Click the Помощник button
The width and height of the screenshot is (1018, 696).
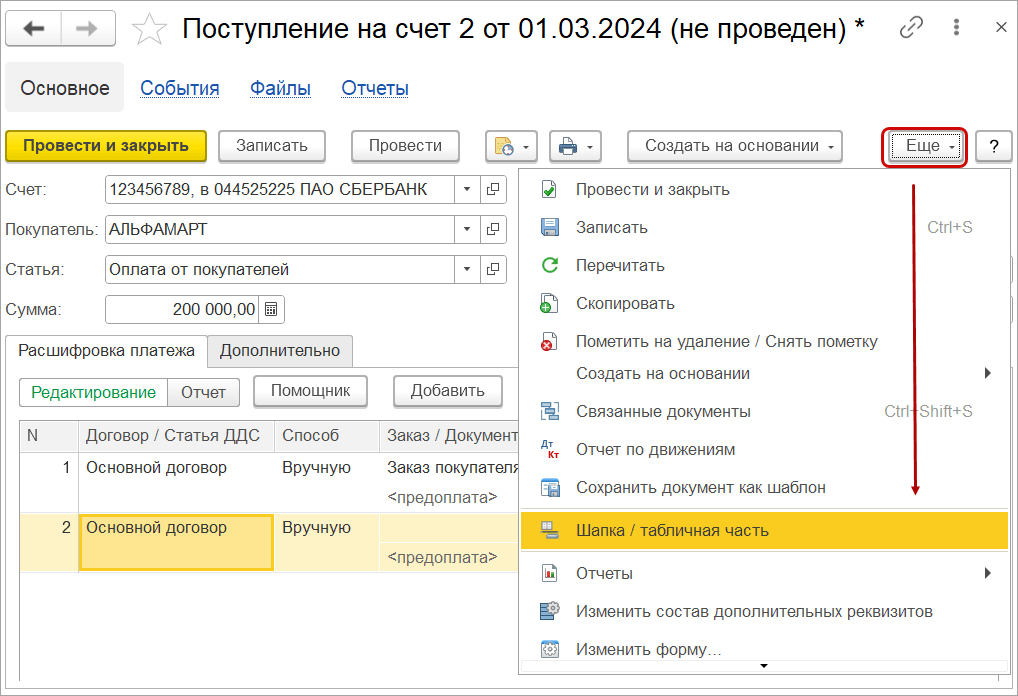[x=310, y=392]
